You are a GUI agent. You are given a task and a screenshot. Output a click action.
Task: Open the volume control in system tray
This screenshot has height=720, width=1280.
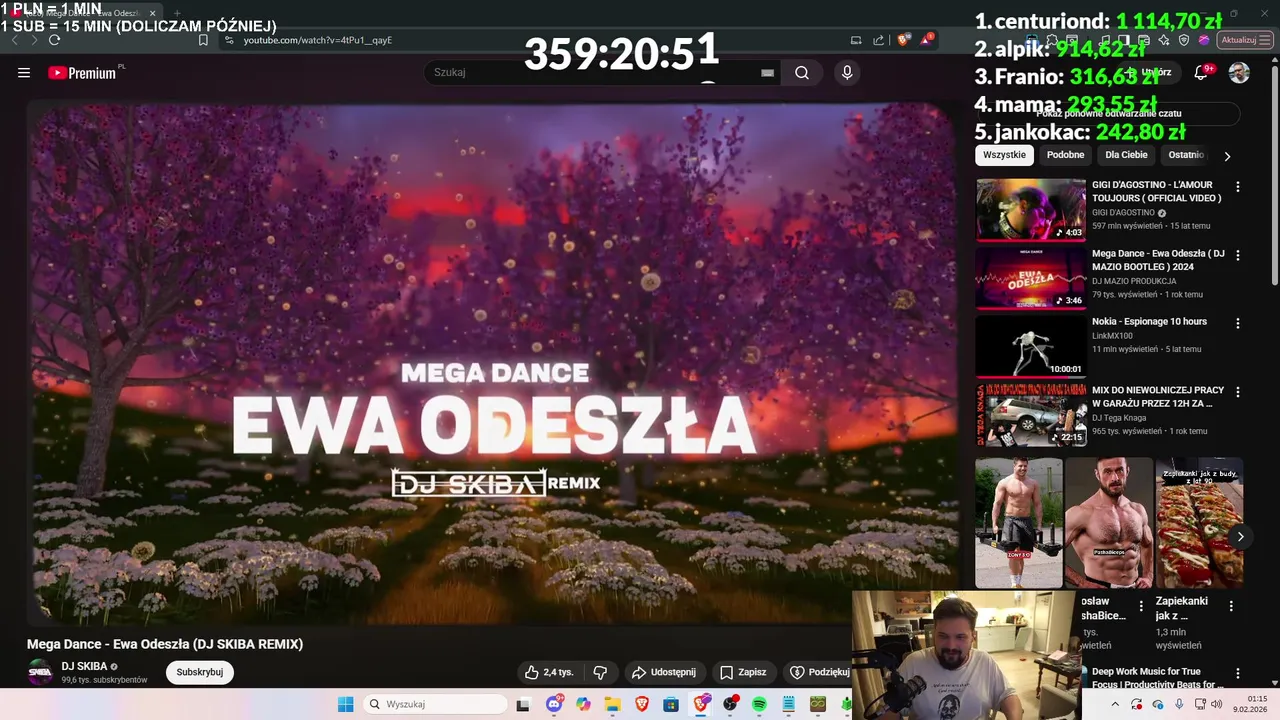click(x=1217, y=704)
